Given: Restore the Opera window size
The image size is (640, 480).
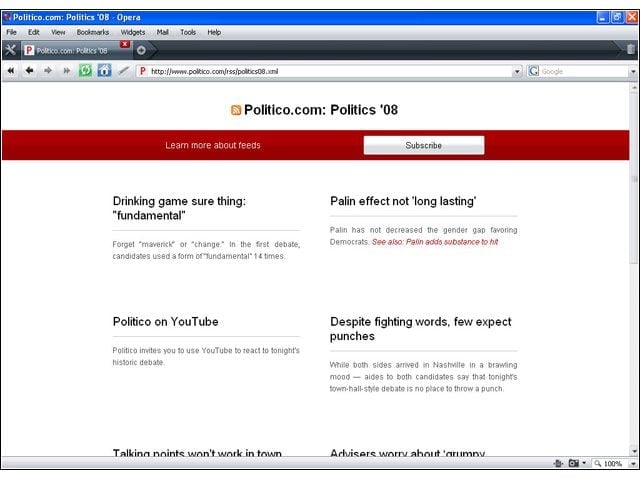Looking at the screenshot, I should point(617,17).
